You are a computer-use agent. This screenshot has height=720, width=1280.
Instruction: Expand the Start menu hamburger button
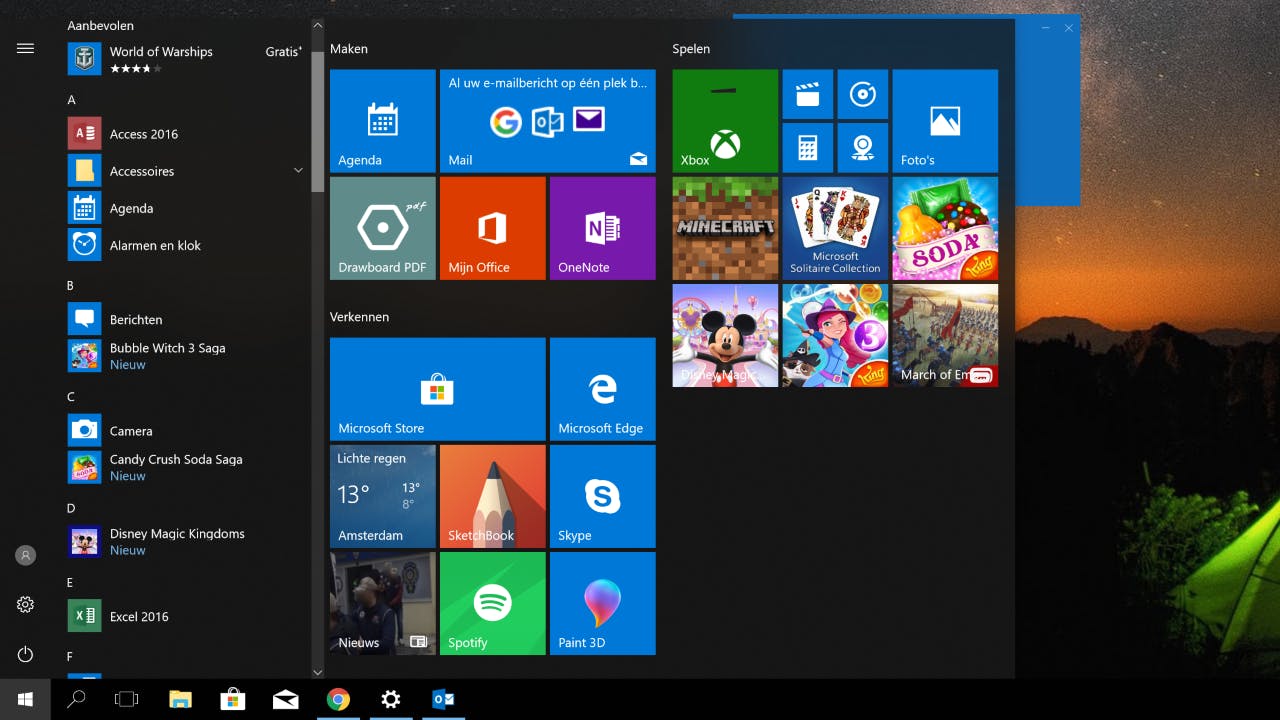[26, 48]
